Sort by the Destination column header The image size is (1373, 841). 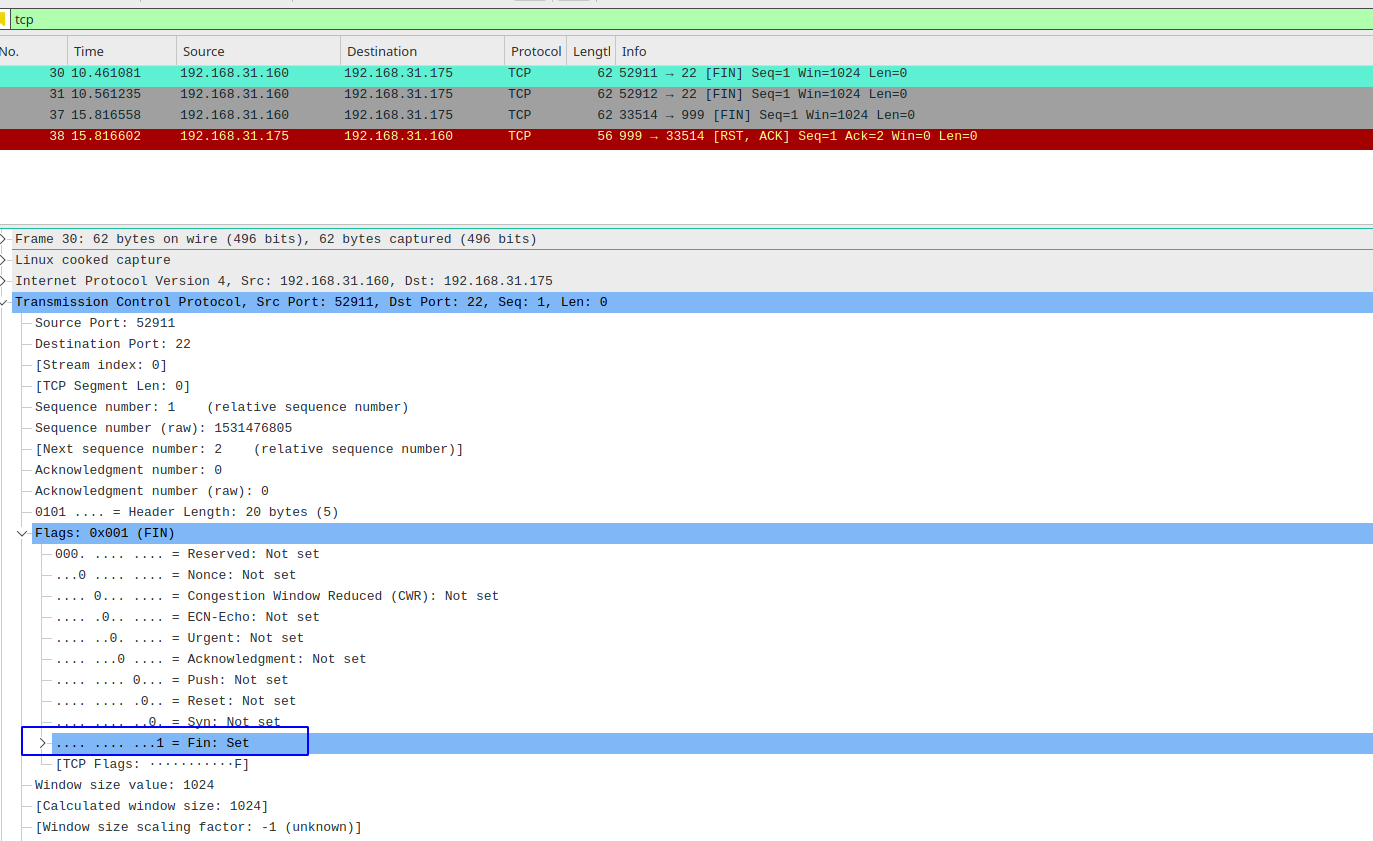422,51
